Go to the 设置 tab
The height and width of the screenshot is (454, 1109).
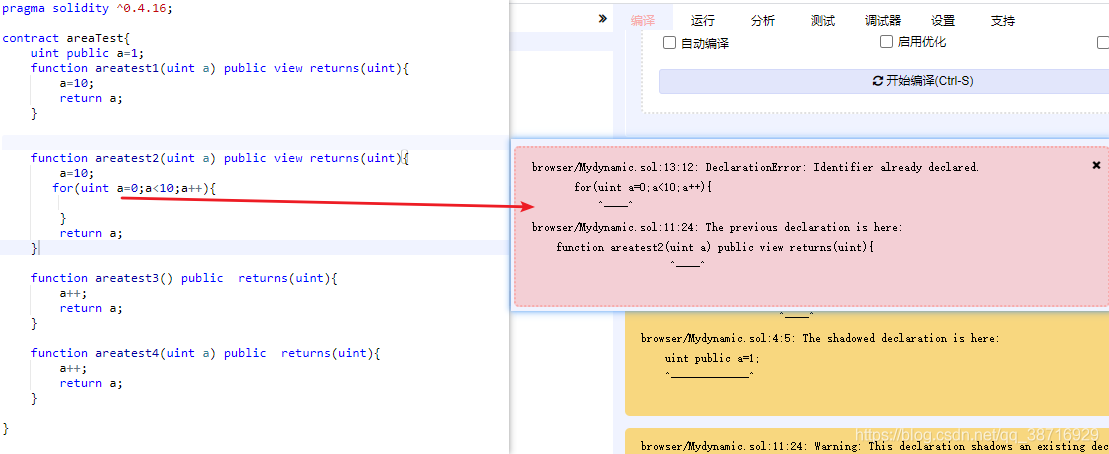click(x=943, y=21)
